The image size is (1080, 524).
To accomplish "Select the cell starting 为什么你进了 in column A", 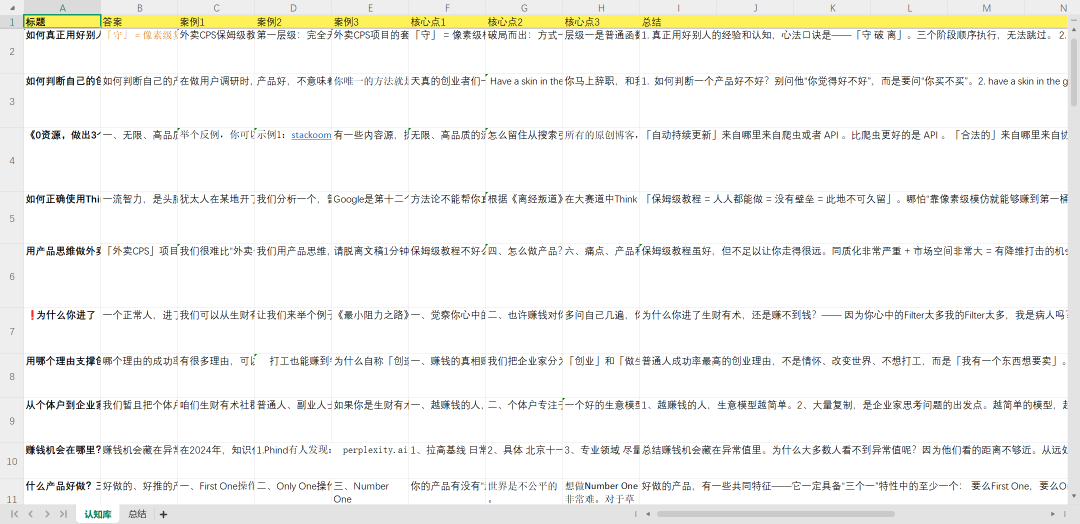I will tap(63, 331).
